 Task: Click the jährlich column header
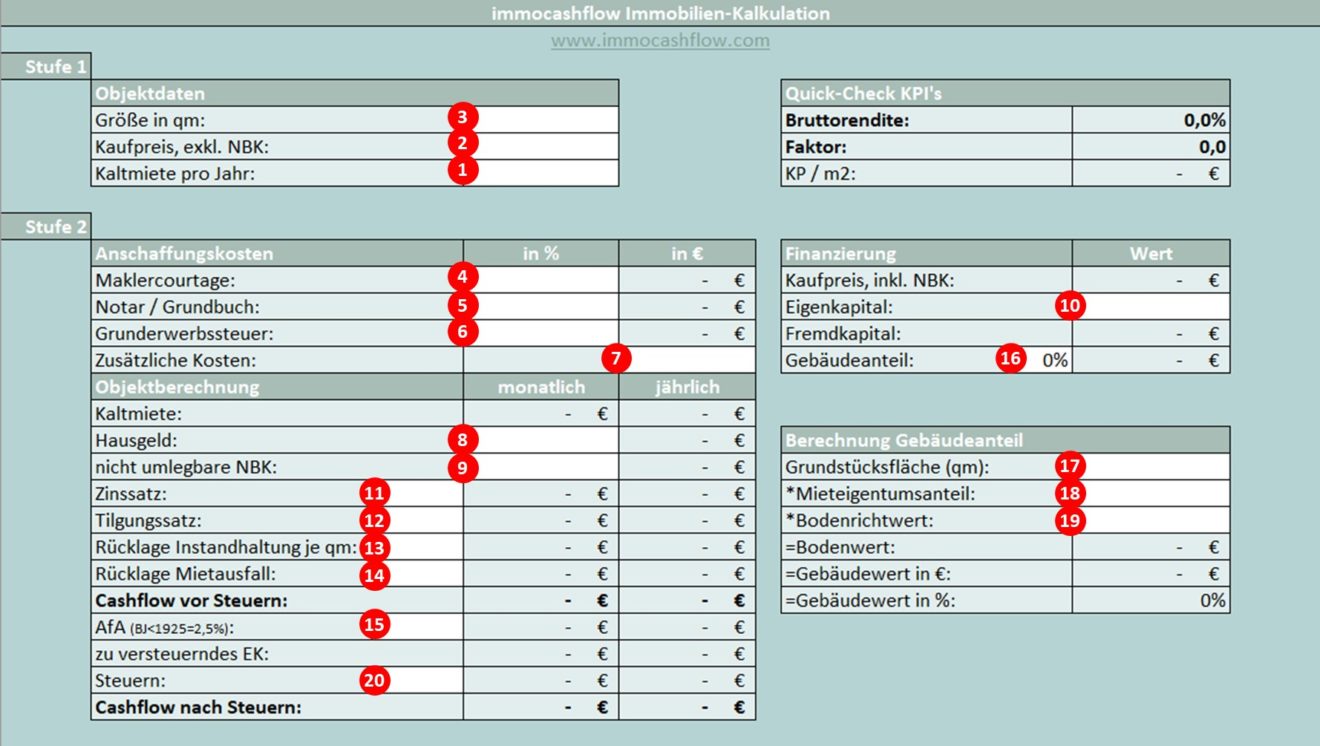(x=687, y=387)
